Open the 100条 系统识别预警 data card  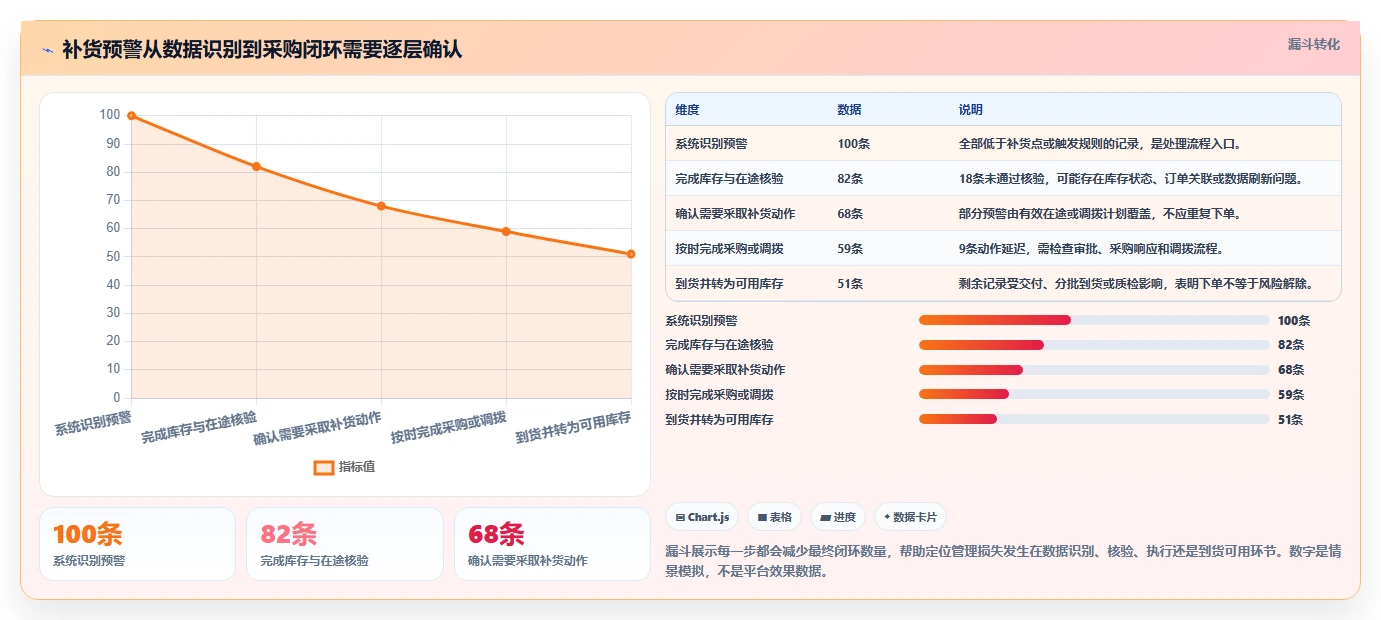tap(137, 544)
